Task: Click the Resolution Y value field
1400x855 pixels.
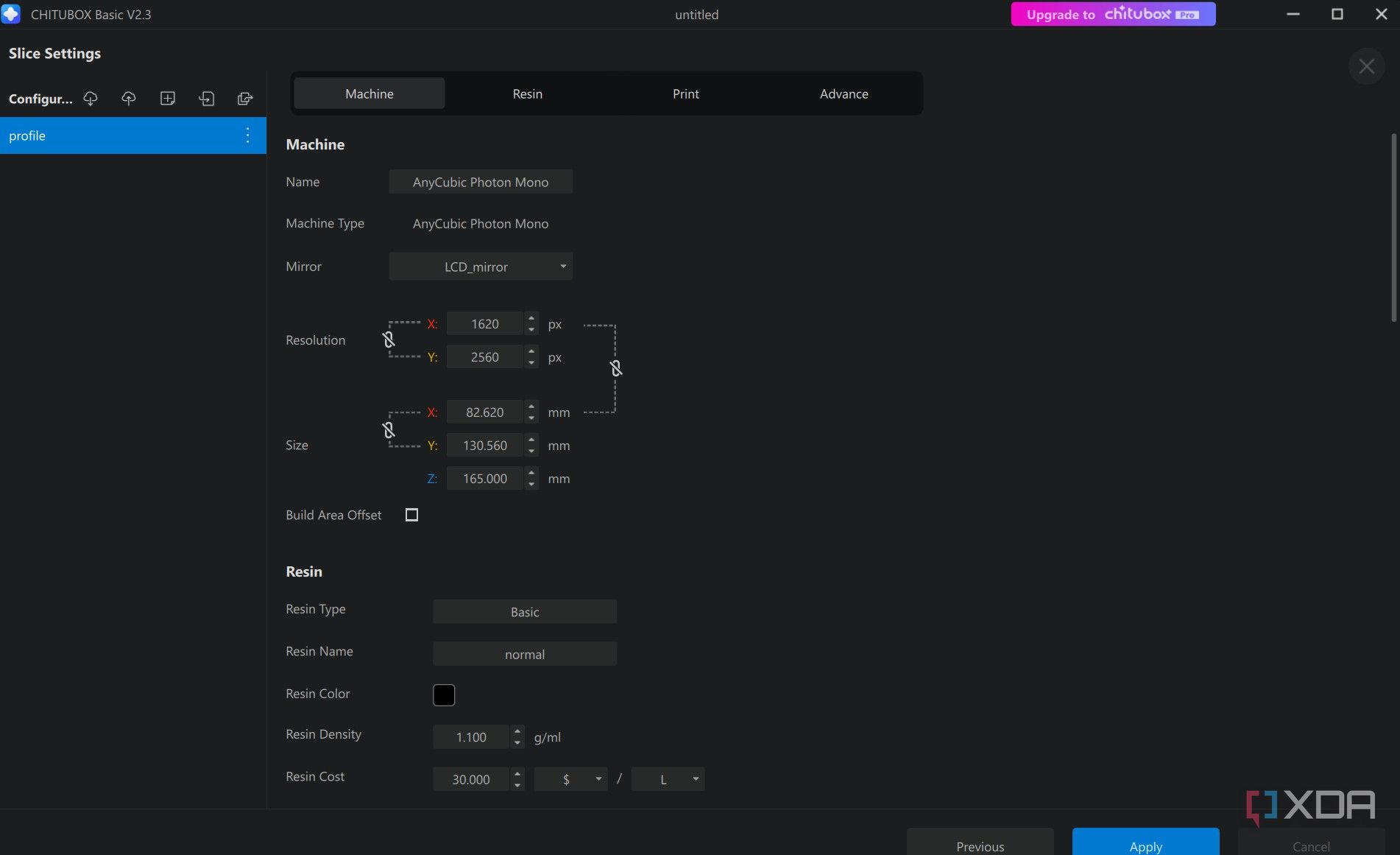Action: tap(485, 357)
